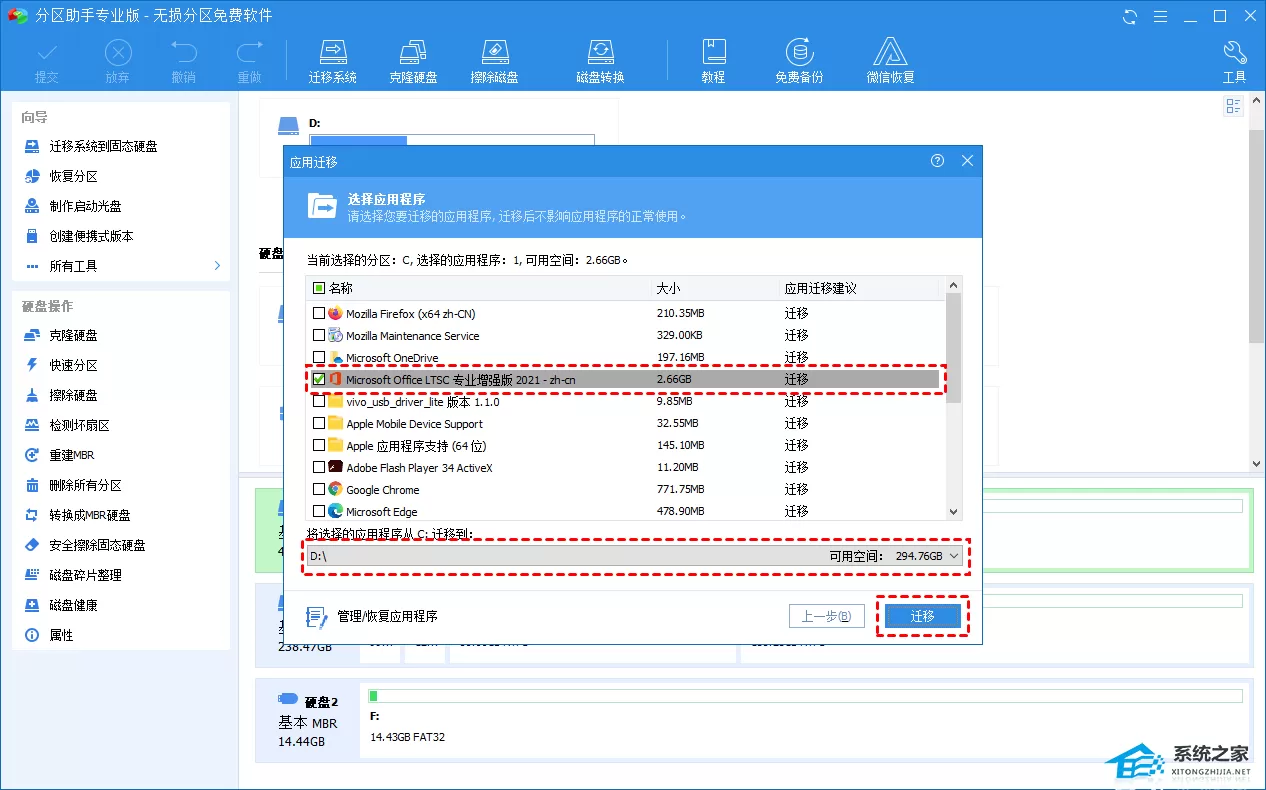Click the application list scroll-down arrow
This screenshot has width=1266, height=790.
[x=953, y=511]
